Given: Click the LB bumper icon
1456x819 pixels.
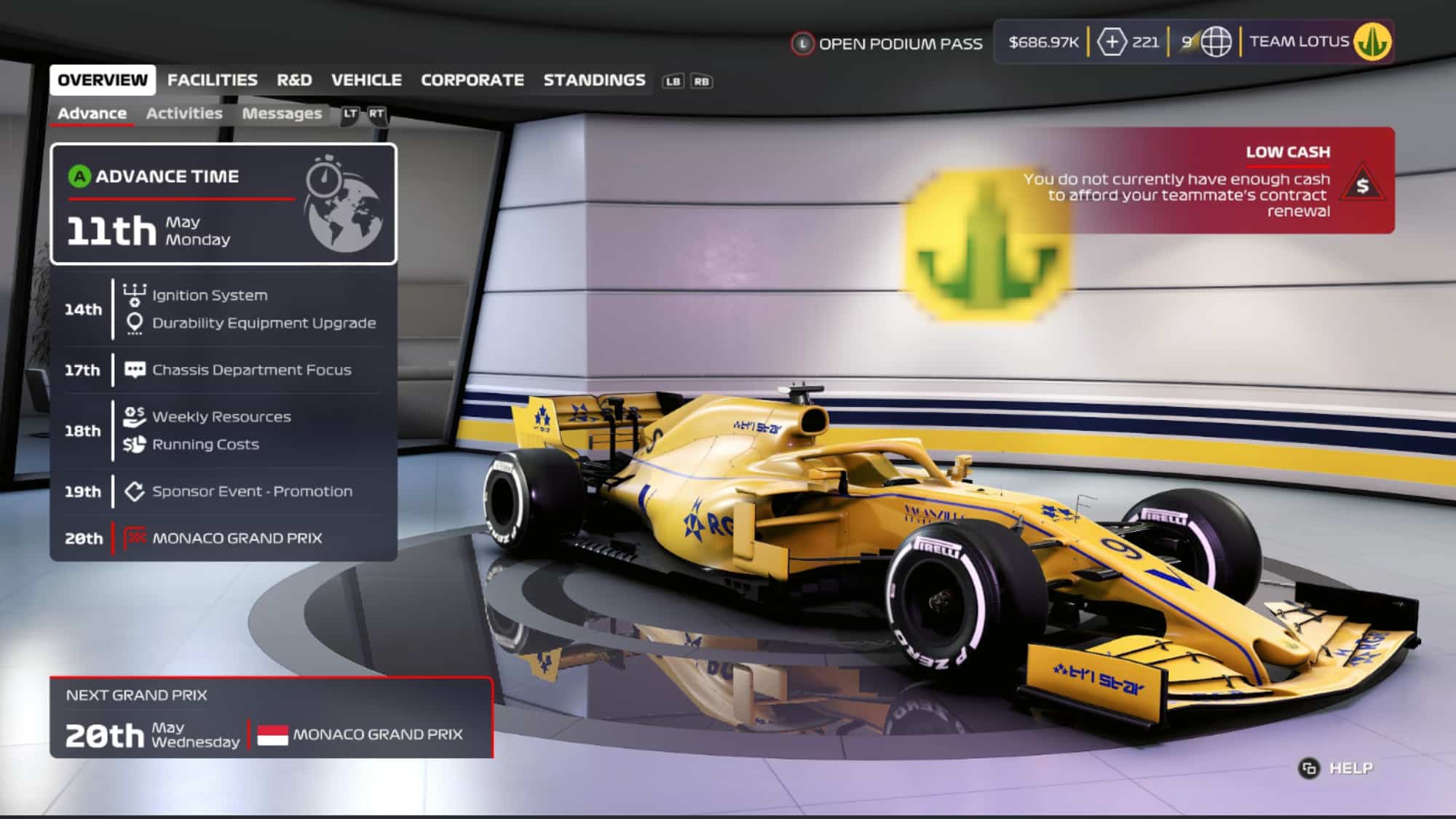Looking at the screenshot, I should (x=673, y=82).
